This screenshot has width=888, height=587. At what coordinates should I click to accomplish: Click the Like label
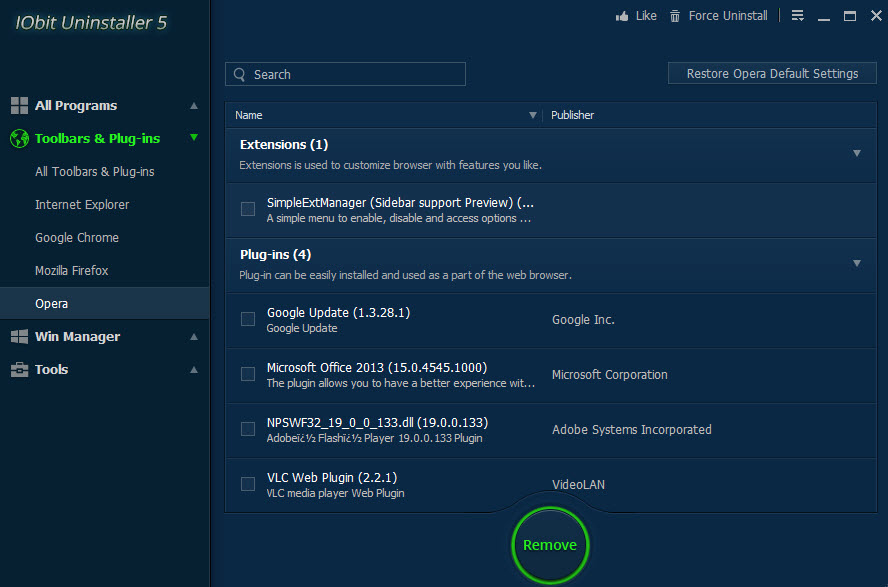[x=646, y=16]
